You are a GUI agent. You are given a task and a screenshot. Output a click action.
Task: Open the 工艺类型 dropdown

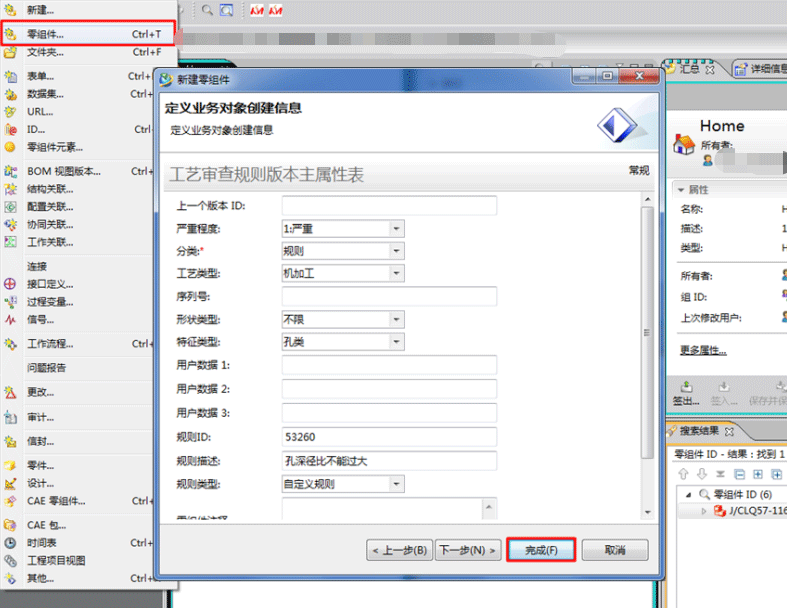(x=396, y=273)
